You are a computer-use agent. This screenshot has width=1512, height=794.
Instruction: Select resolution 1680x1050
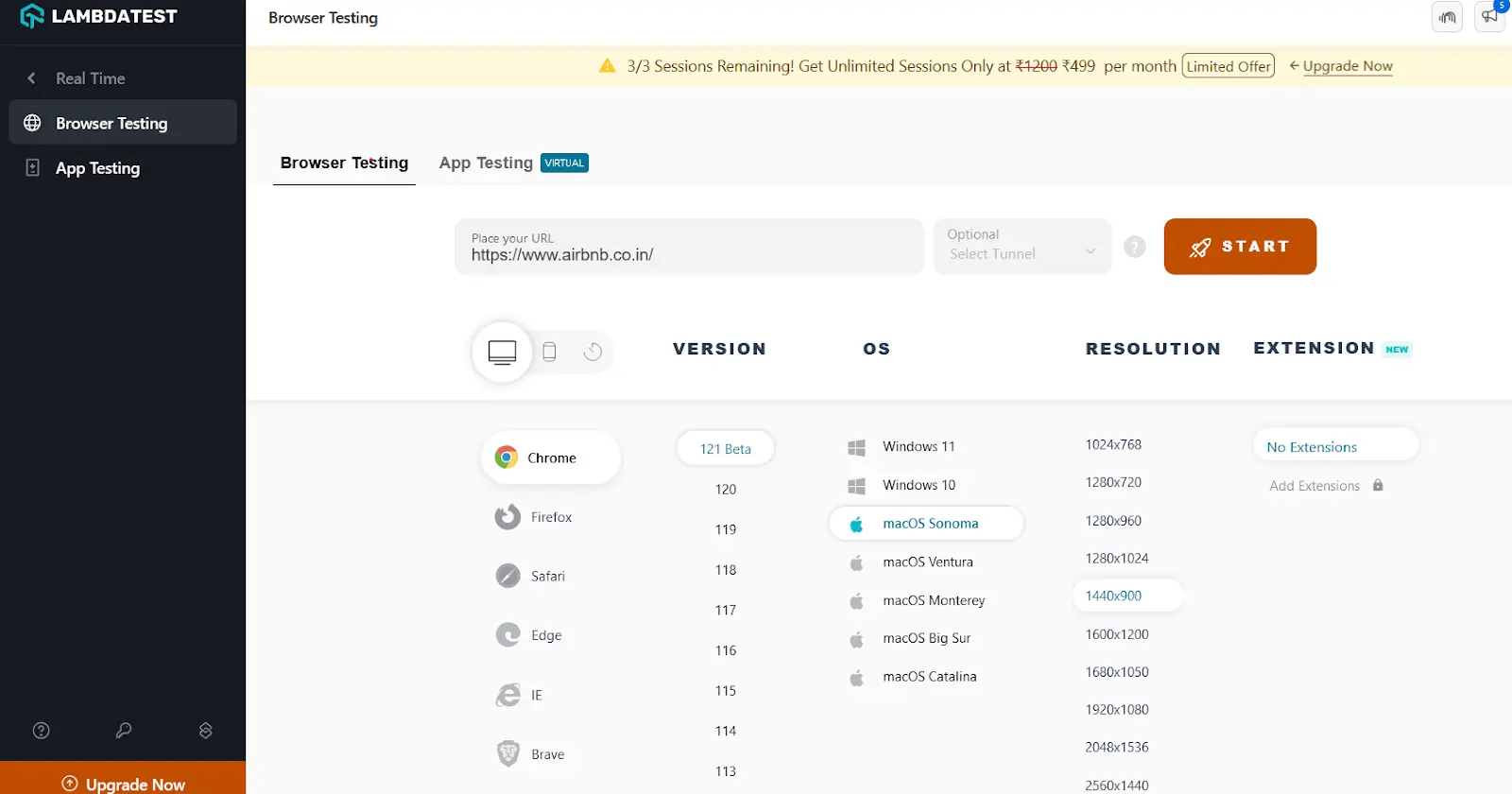pos(1117,672)
